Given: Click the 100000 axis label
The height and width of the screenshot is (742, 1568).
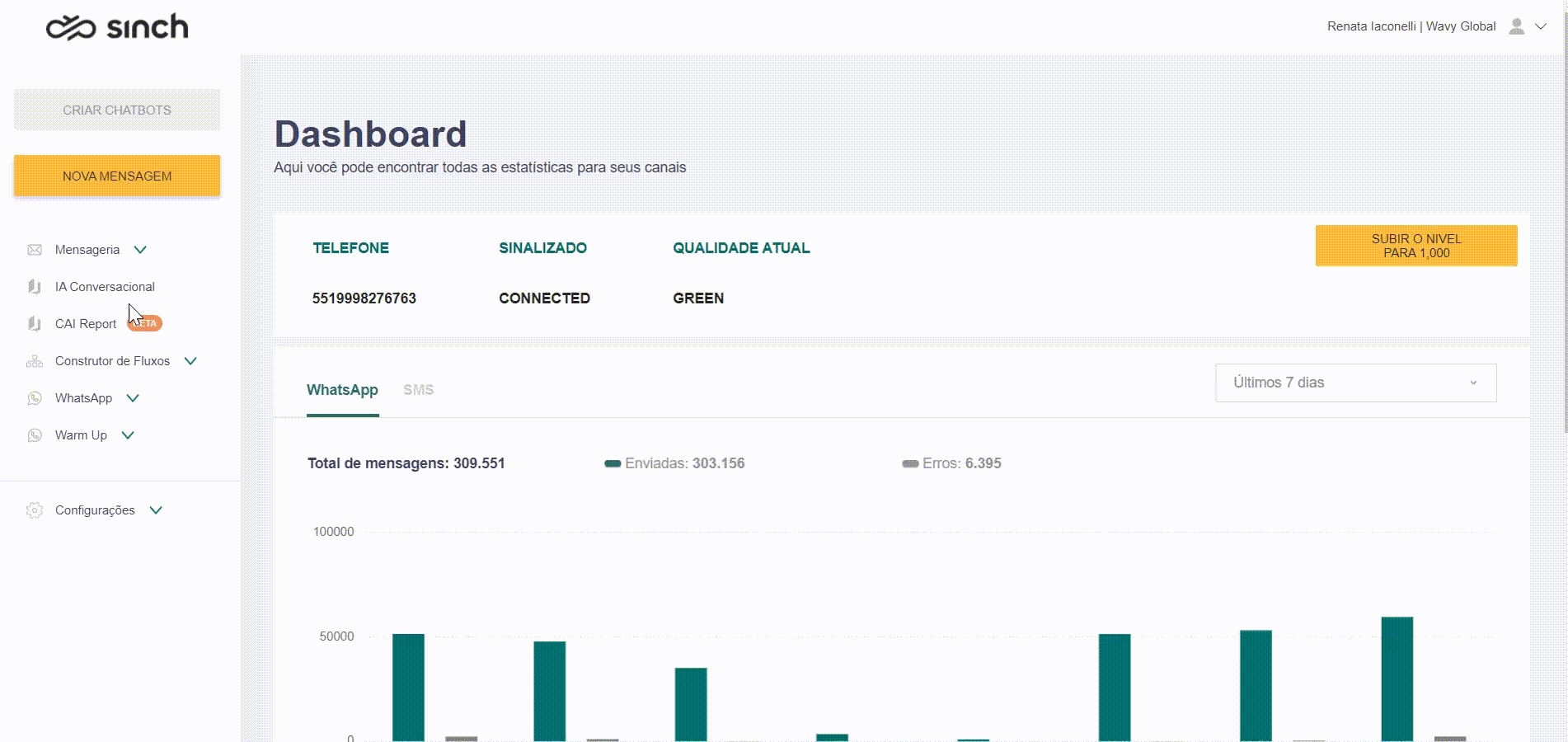Looking at the screenshot, I should (x=333, y=532).
